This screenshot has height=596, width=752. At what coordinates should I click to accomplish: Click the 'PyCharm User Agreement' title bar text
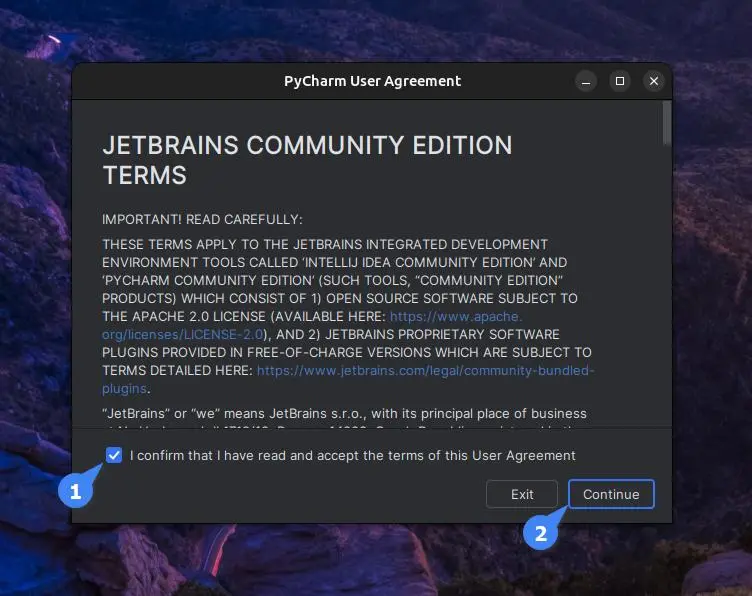pos(372,81)
